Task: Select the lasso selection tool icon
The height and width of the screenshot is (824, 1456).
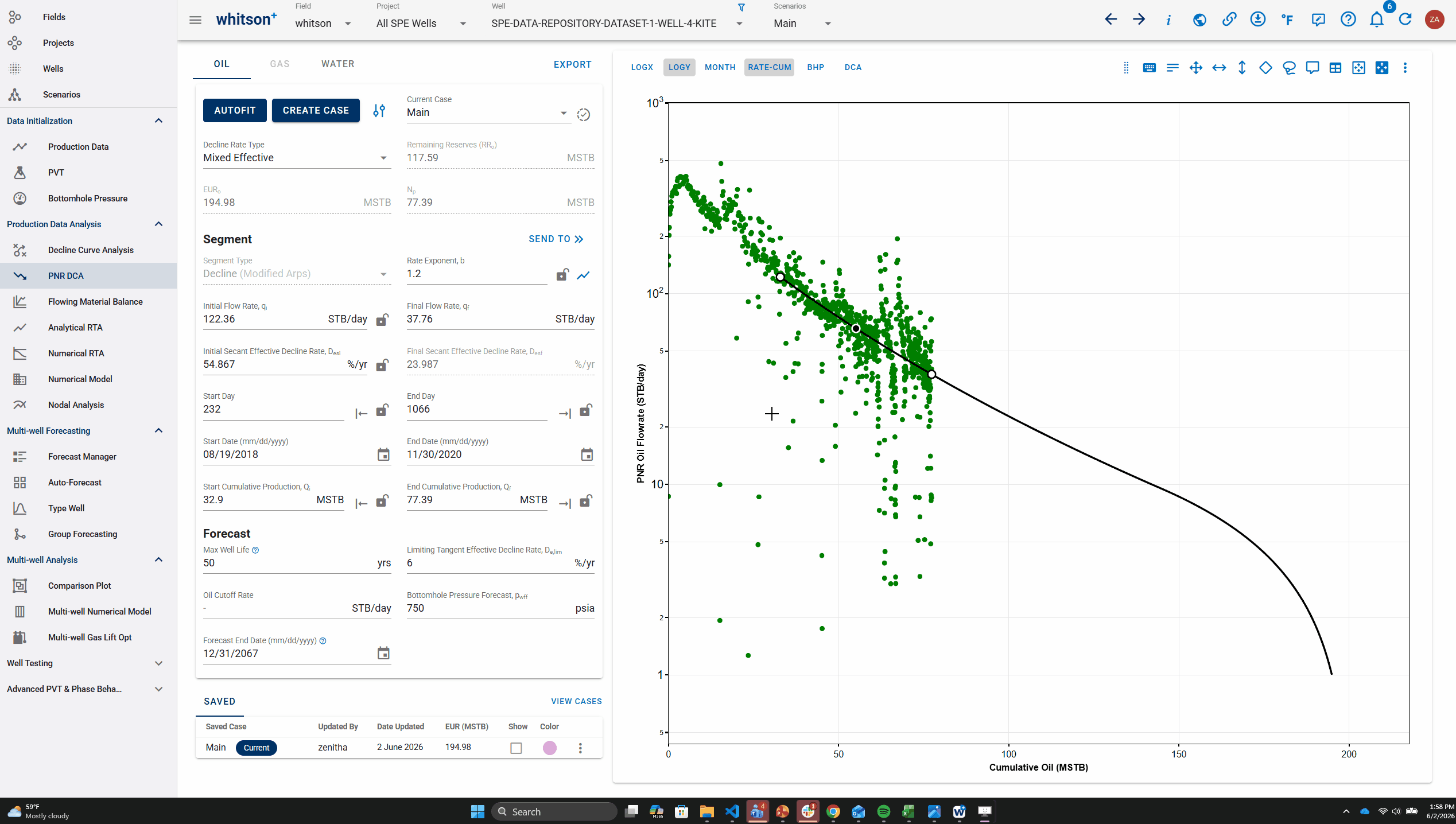Action: [1289, 68]
